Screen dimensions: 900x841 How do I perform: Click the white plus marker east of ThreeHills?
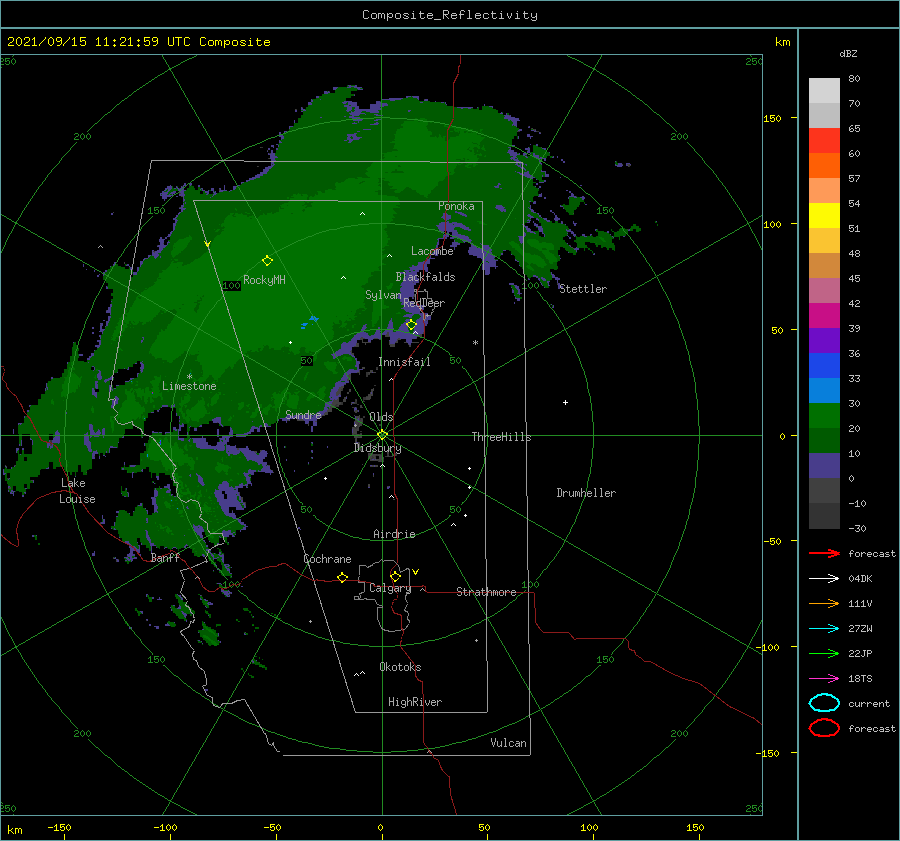(565, 402)
